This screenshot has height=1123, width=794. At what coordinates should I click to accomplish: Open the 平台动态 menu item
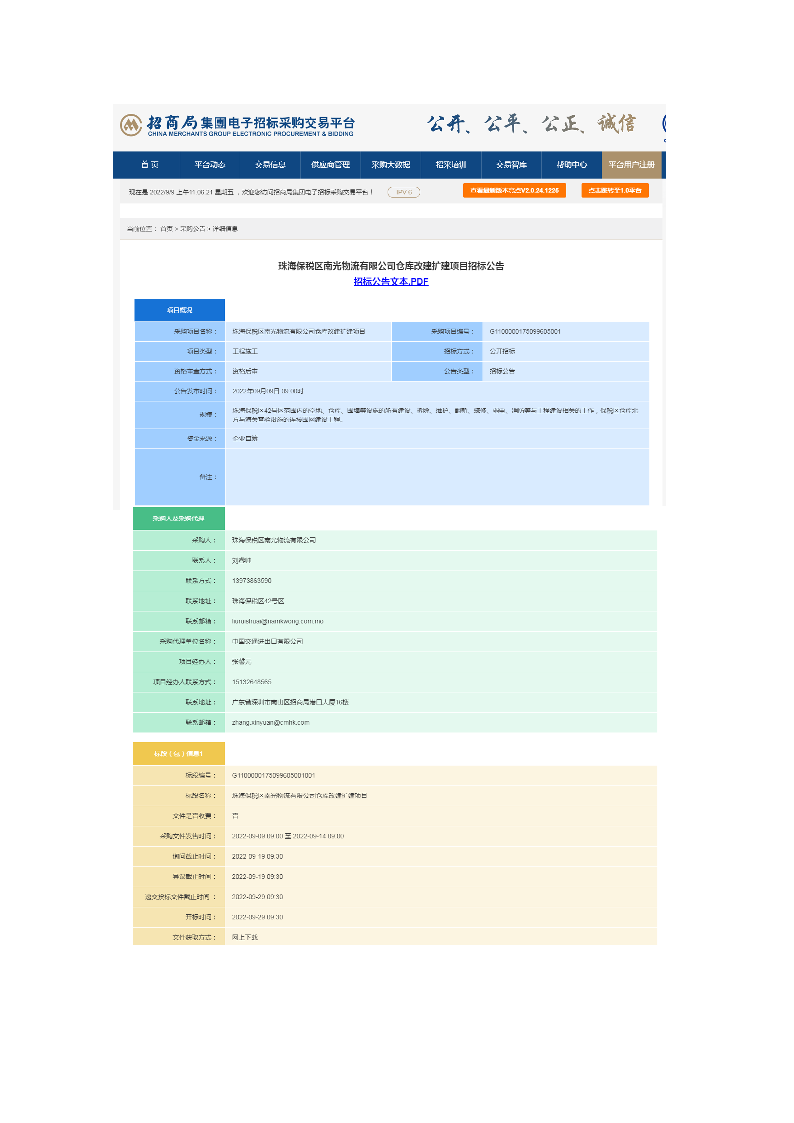click(210, 165)
